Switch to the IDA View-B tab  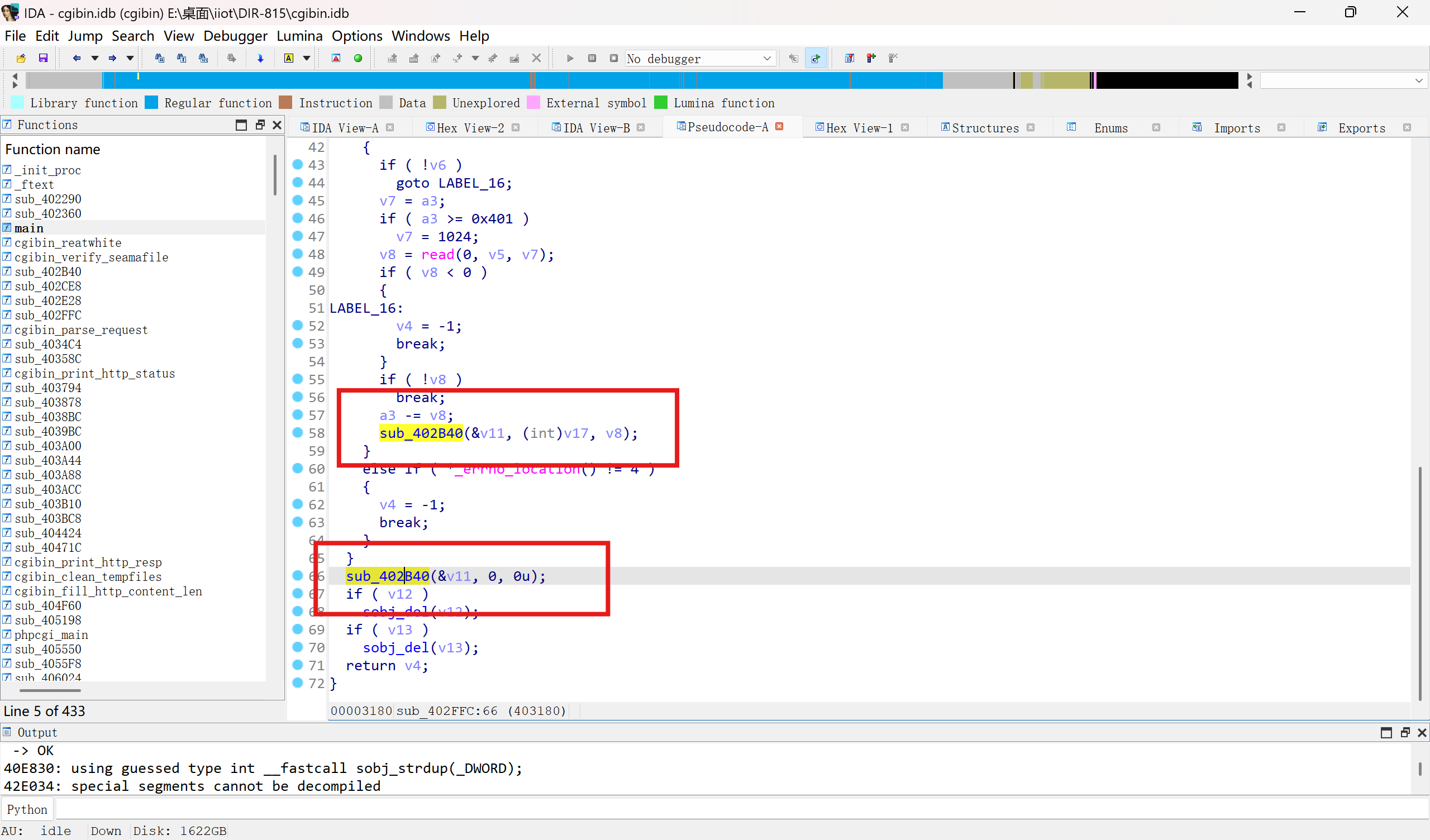[x=597, y=128]
